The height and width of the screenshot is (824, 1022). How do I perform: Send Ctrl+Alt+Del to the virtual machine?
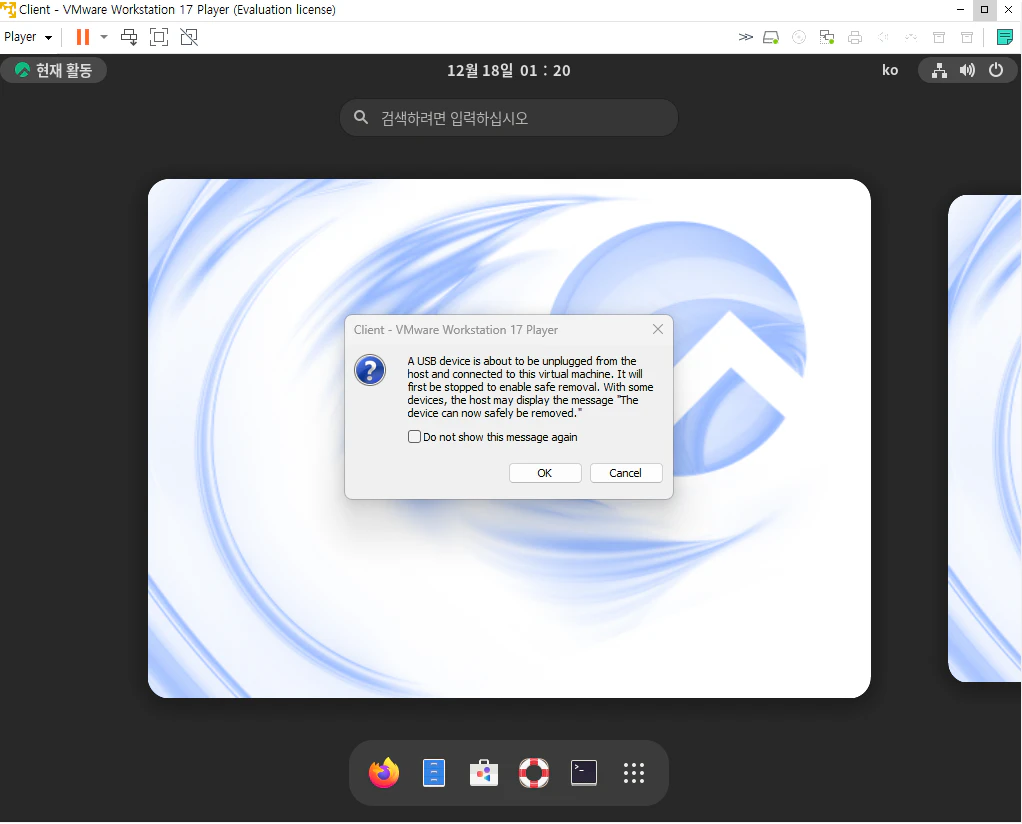pyautogui.click(x=129, y=37)
